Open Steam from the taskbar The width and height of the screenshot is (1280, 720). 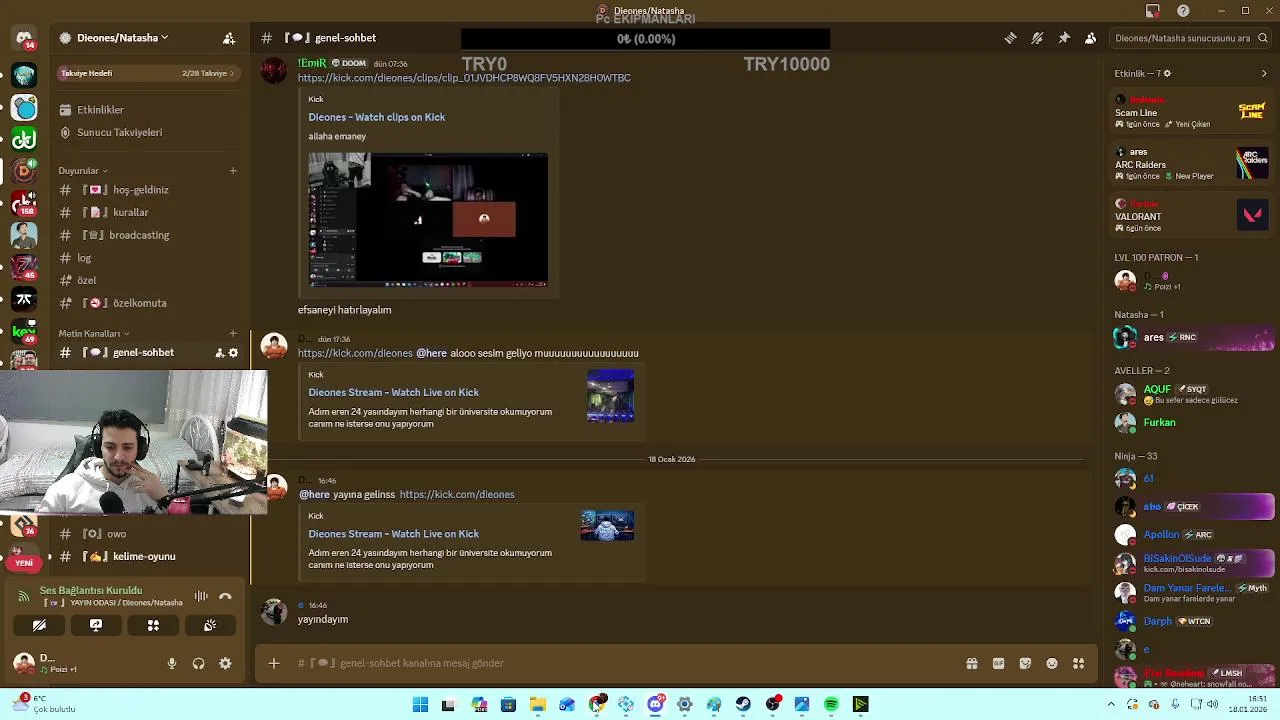click(743, 705)
